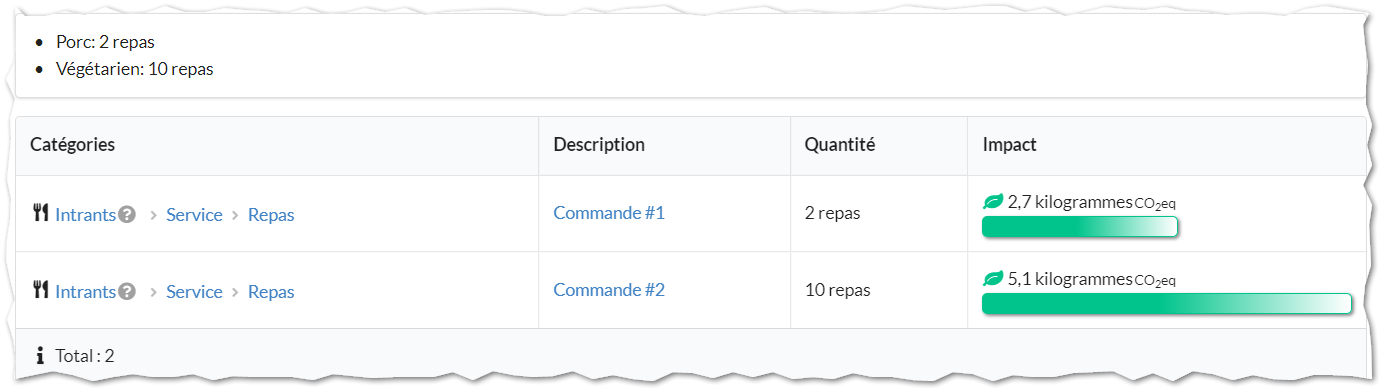This screenshot has width=1382, height=391.
Task: Click the 2,7 kilogrammes impact bar
Action: [x=1080, y=227]
